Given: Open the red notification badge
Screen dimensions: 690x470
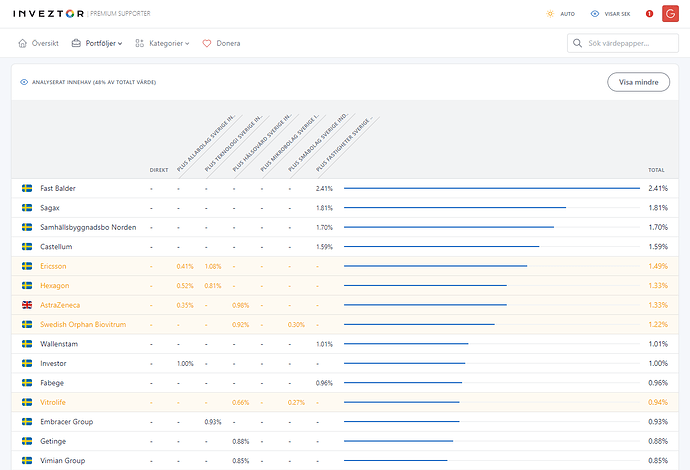Looking at the screenshot, I should [649, 14].
